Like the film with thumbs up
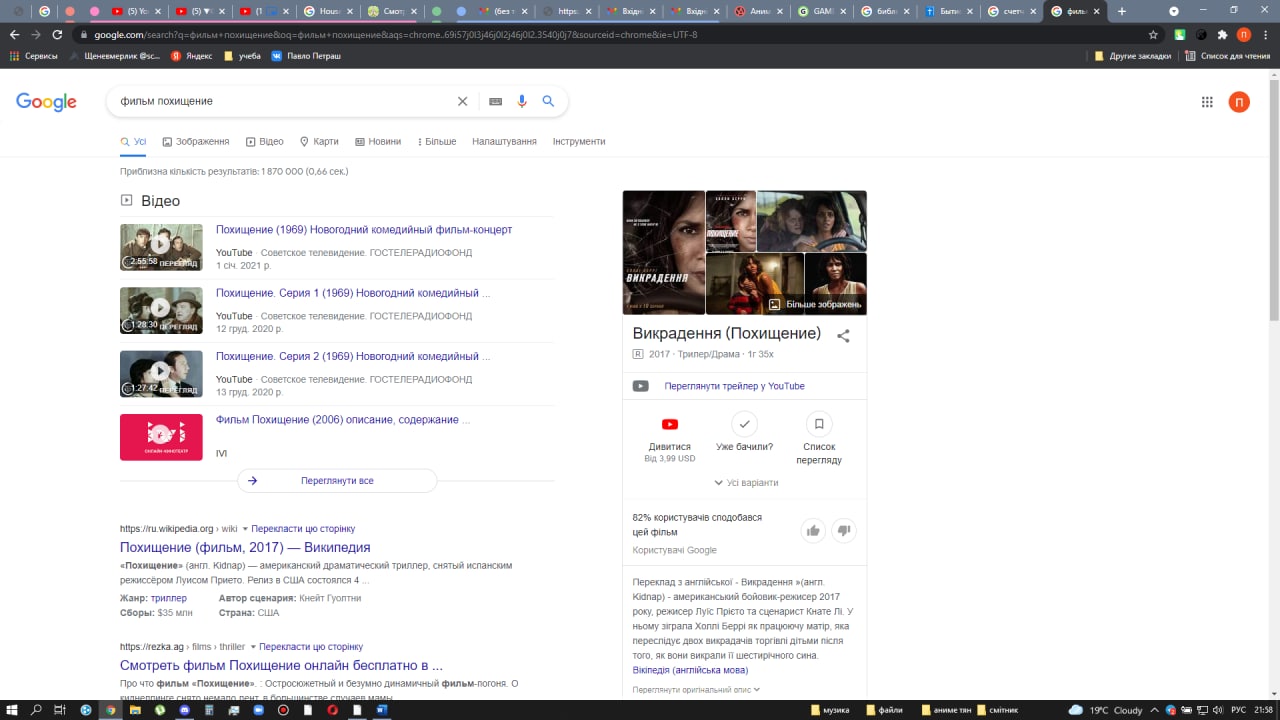The image size is (1280, 720). tap(813, 530)
